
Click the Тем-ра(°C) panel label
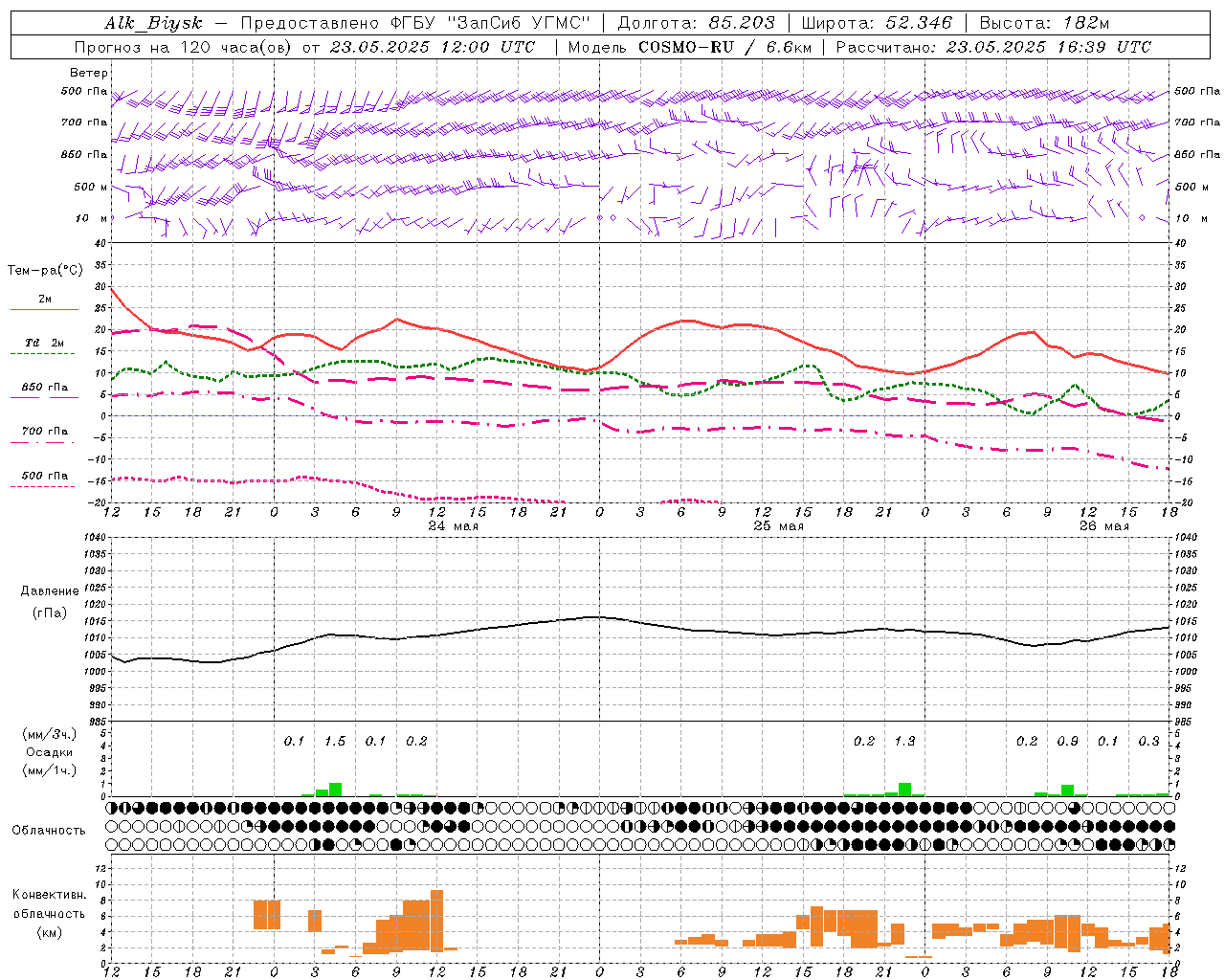pyautogui.click(x=46, y=271)
